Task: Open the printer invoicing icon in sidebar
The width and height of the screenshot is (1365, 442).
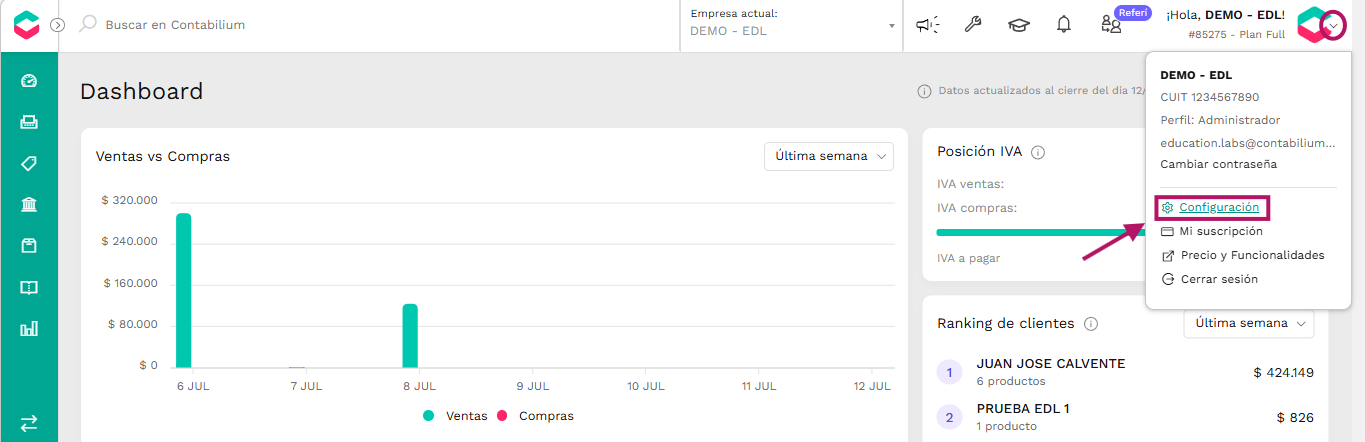Action: point(29,122)
